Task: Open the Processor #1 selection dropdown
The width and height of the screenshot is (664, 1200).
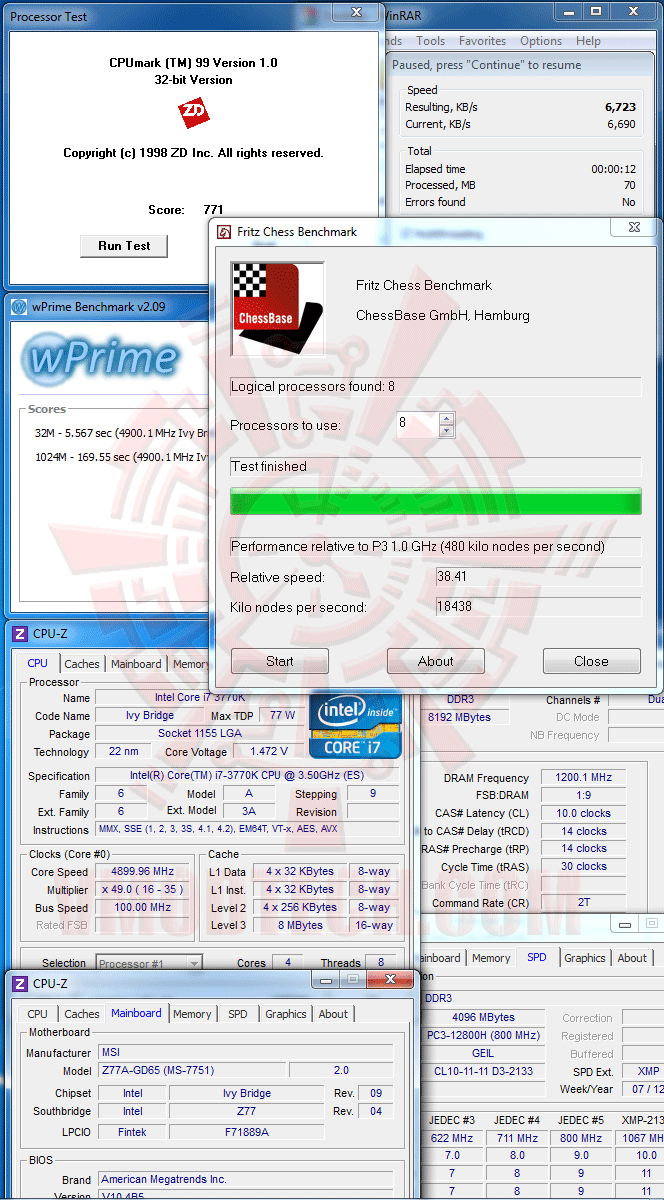Action: [149, 963]
